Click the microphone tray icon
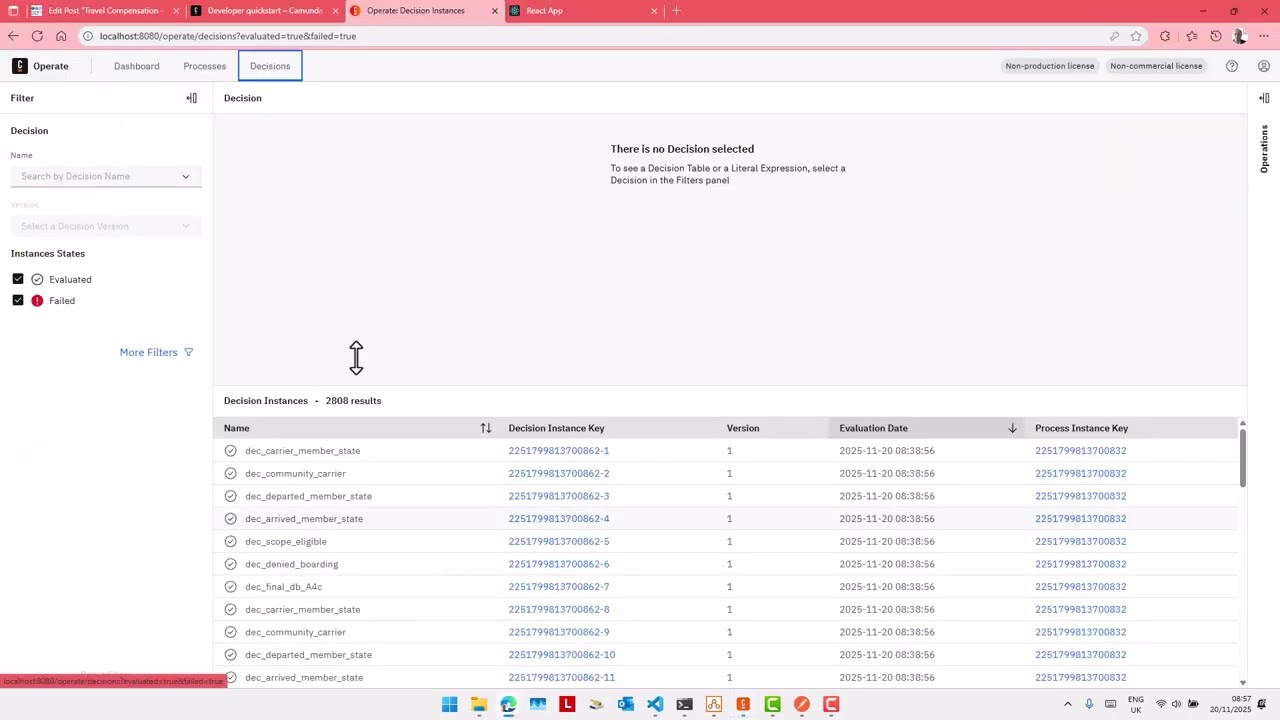 [1089, 704]
